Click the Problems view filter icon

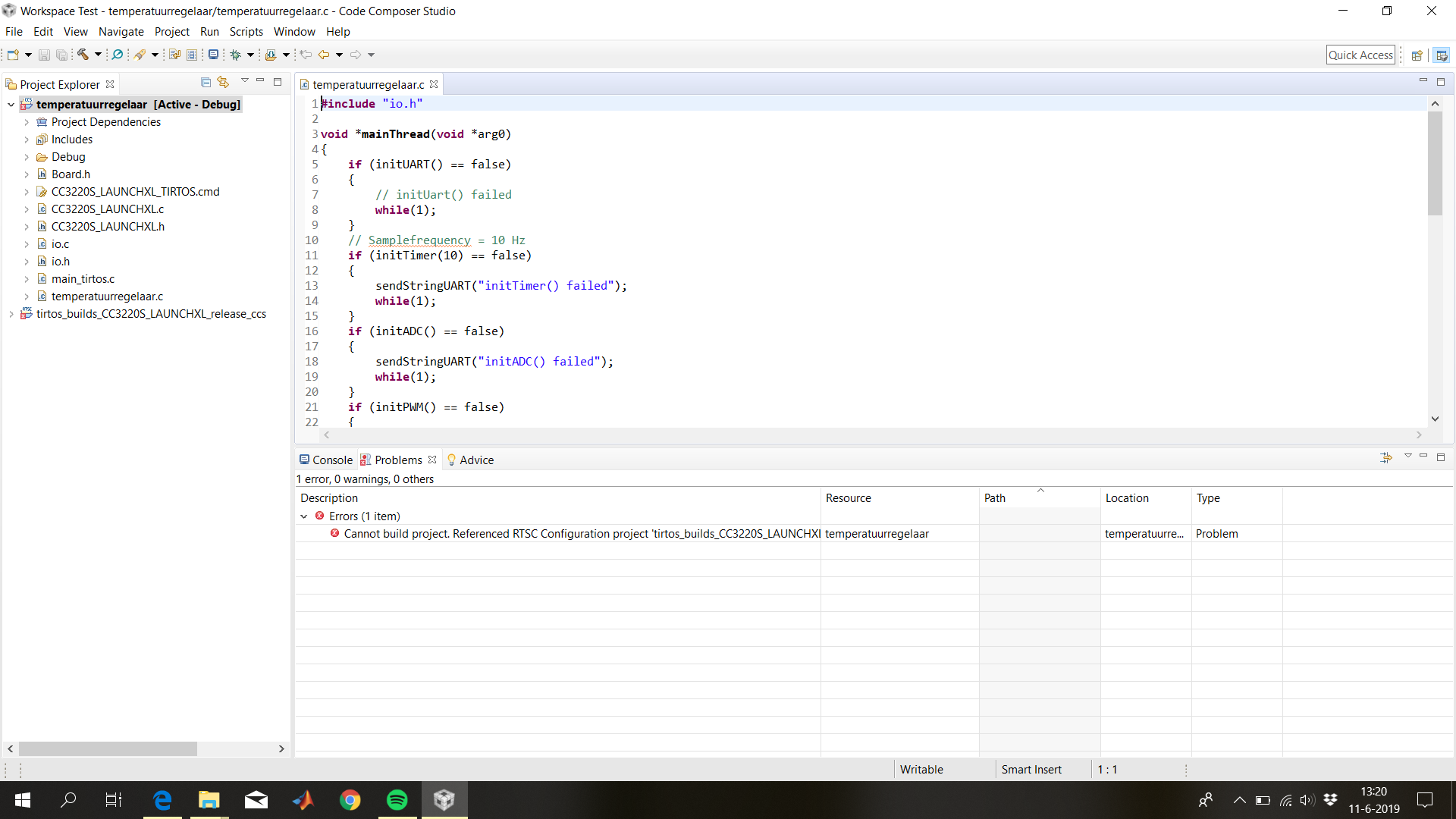(x=1386, y=457)
